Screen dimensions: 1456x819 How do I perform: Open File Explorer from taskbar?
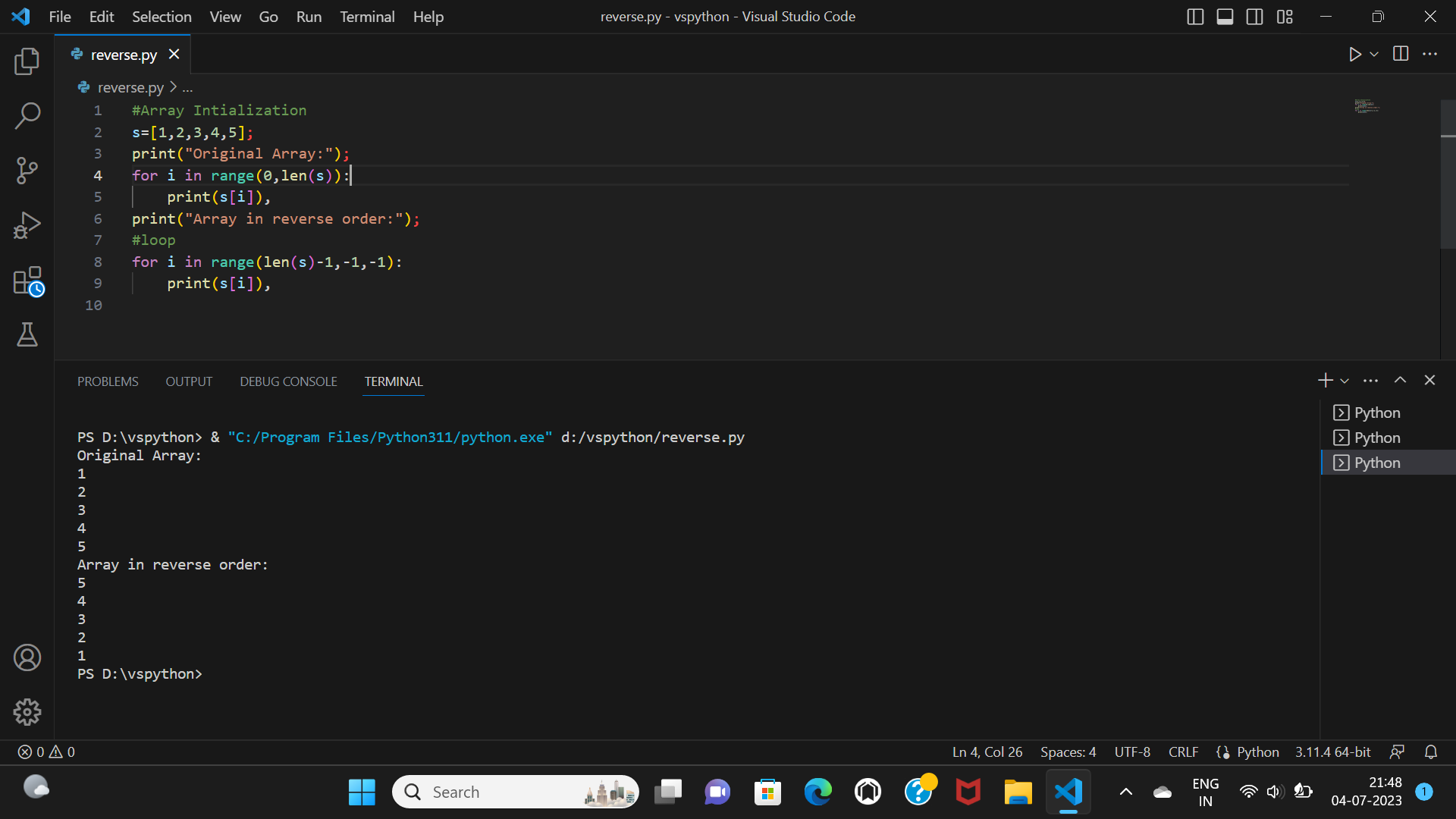[1018, 792]
